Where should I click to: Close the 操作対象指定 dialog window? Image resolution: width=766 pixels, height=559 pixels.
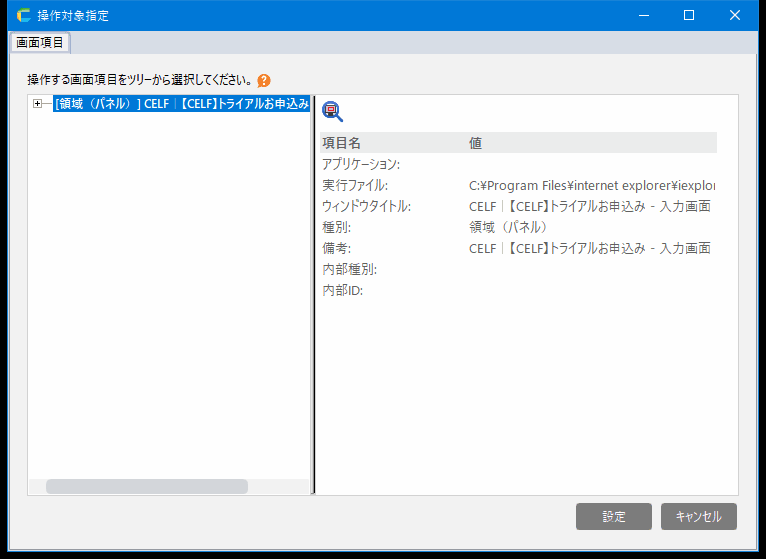(735, 15)
